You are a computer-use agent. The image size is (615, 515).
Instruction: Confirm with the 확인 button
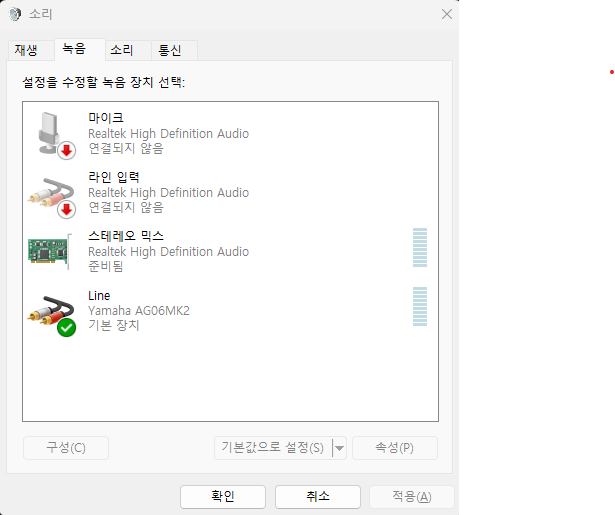222,496
